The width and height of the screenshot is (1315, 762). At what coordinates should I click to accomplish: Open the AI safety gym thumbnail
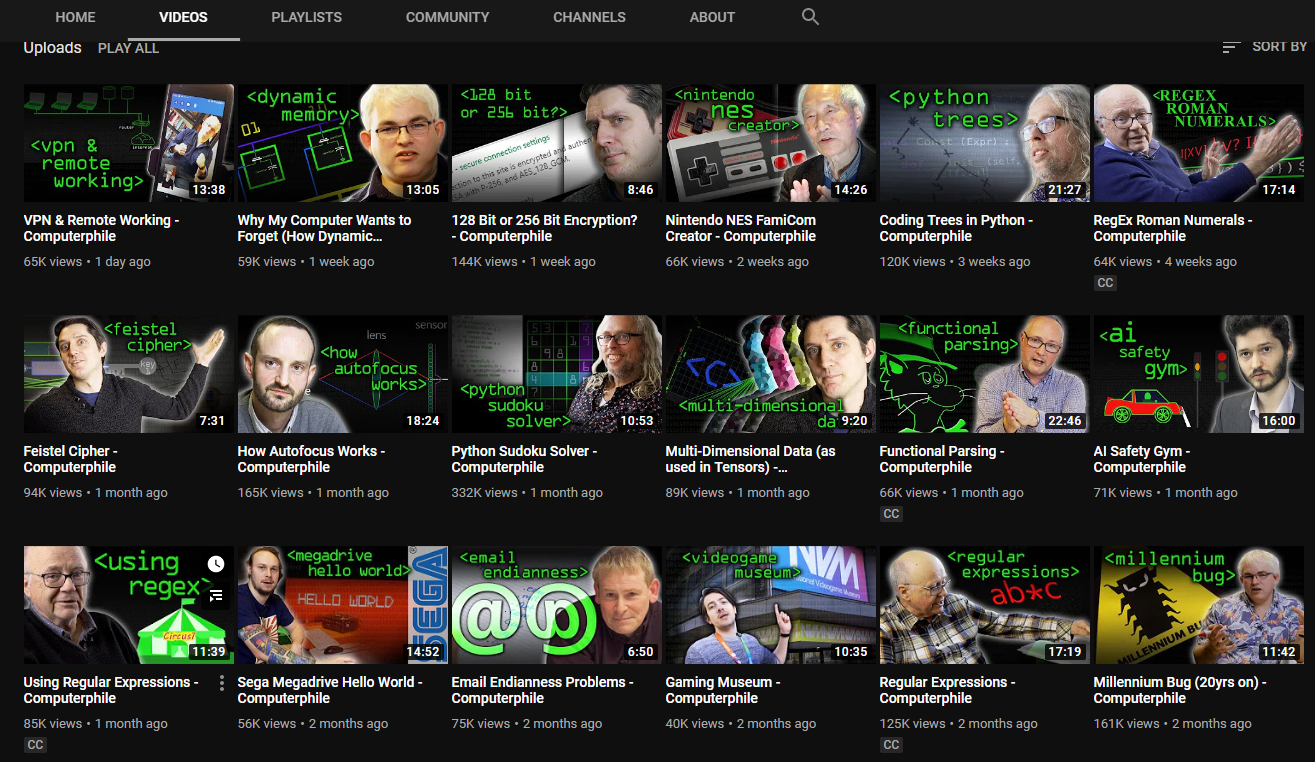[x=1199, y=374]
